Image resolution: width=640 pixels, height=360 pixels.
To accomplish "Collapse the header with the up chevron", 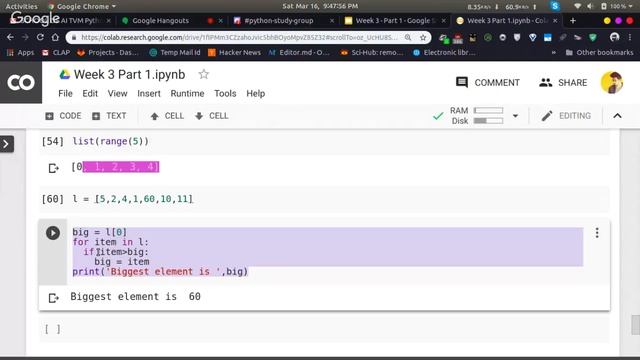I will 617,116.
